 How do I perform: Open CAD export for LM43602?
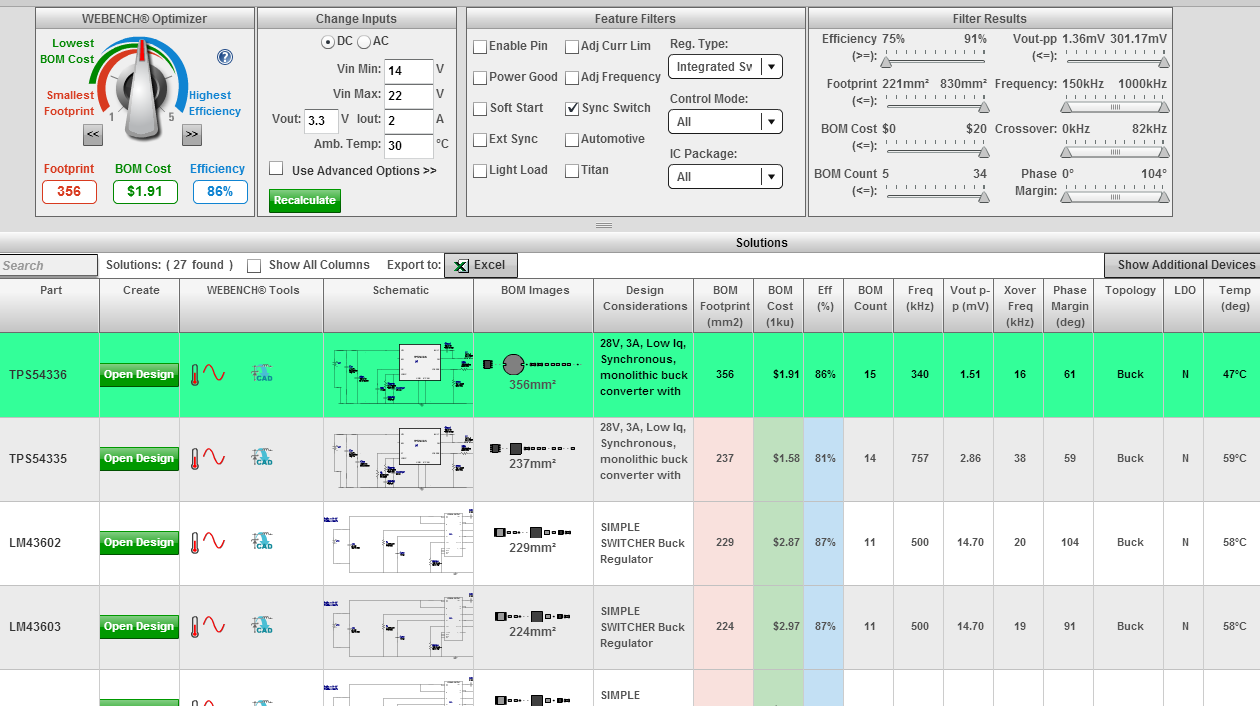click(263, 542)
